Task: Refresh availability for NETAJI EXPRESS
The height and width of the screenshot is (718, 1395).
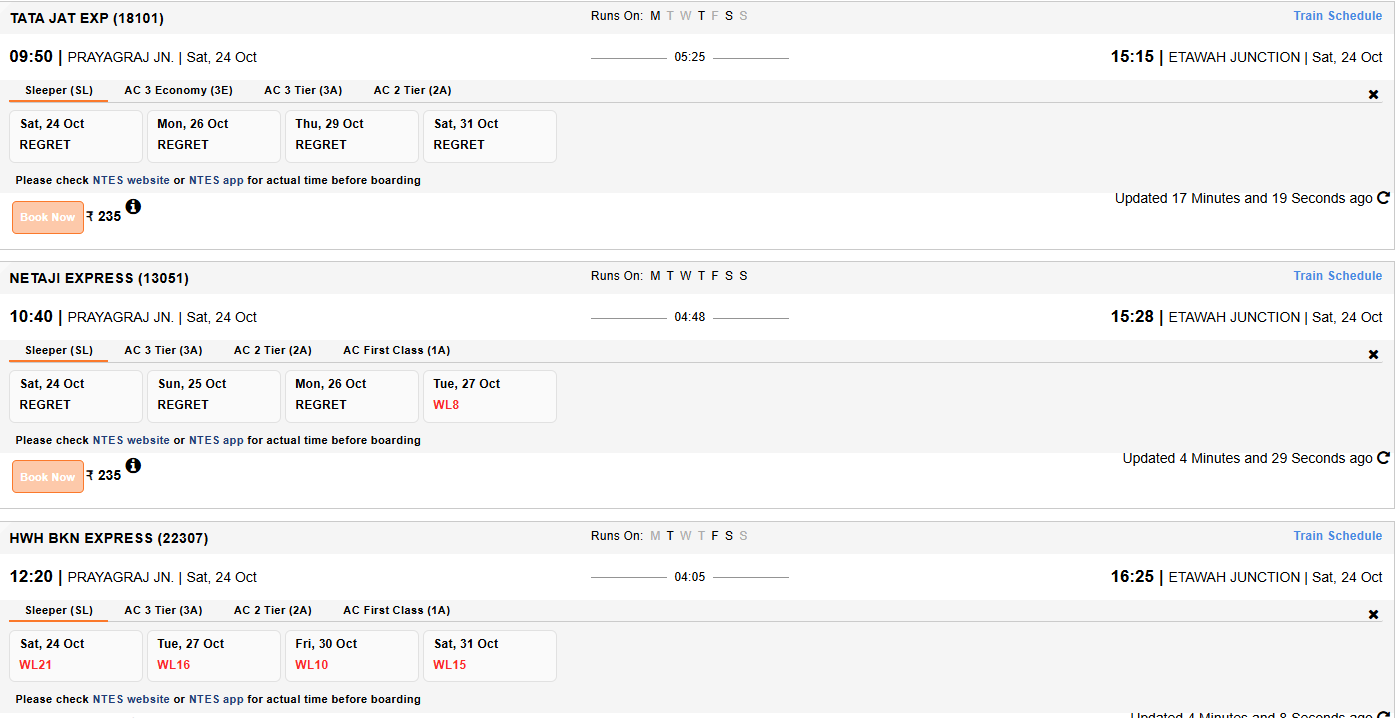Action: [1384, 458]
